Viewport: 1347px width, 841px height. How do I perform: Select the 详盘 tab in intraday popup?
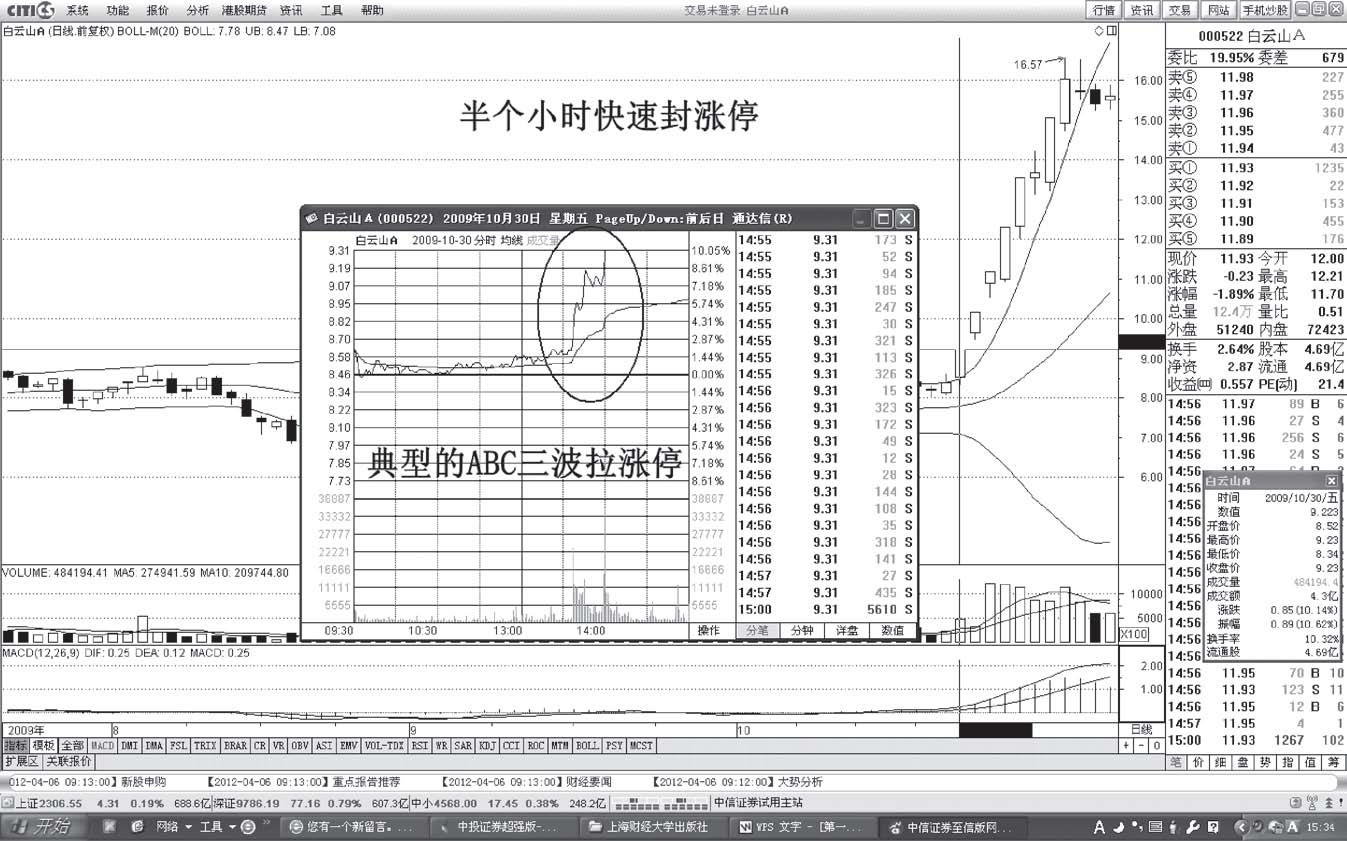click(847, 630)
